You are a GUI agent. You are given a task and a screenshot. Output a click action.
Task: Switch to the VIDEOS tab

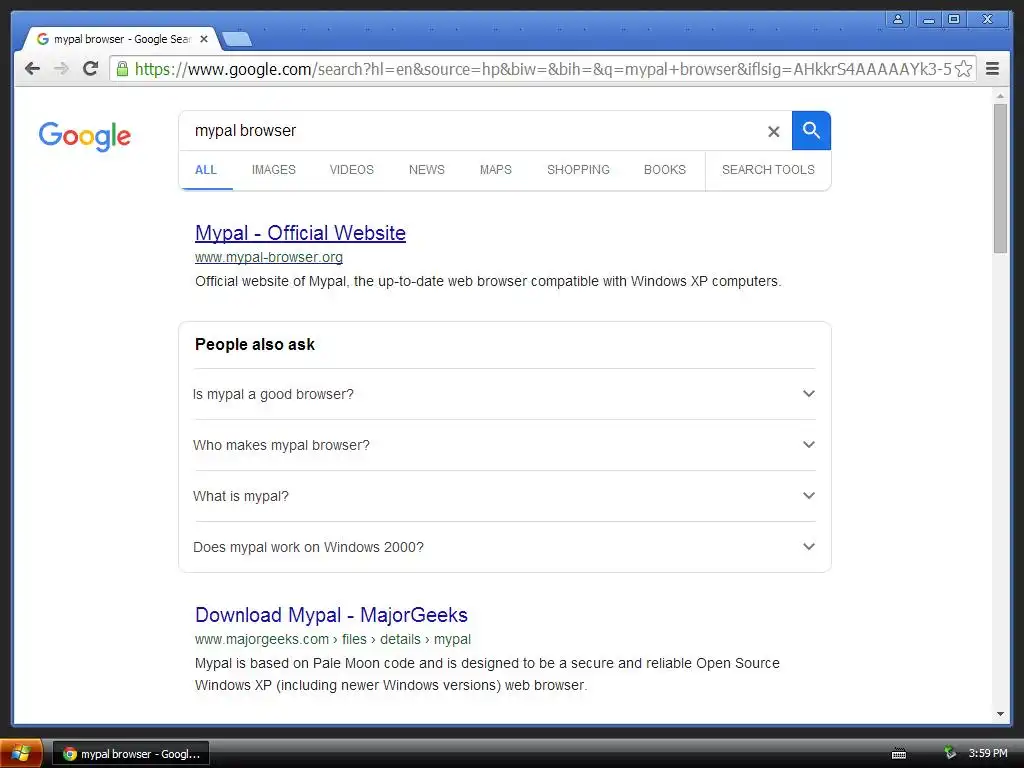[351, 170]
